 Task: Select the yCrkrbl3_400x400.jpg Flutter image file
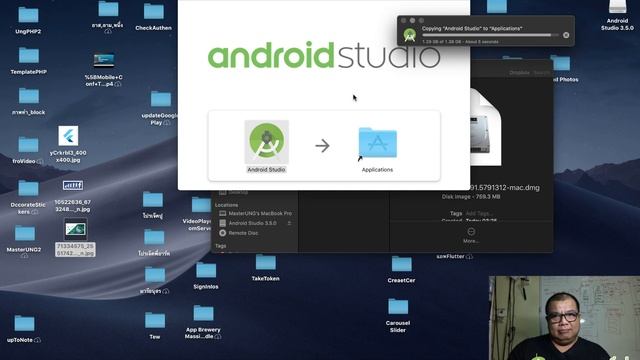coord(68,144)
